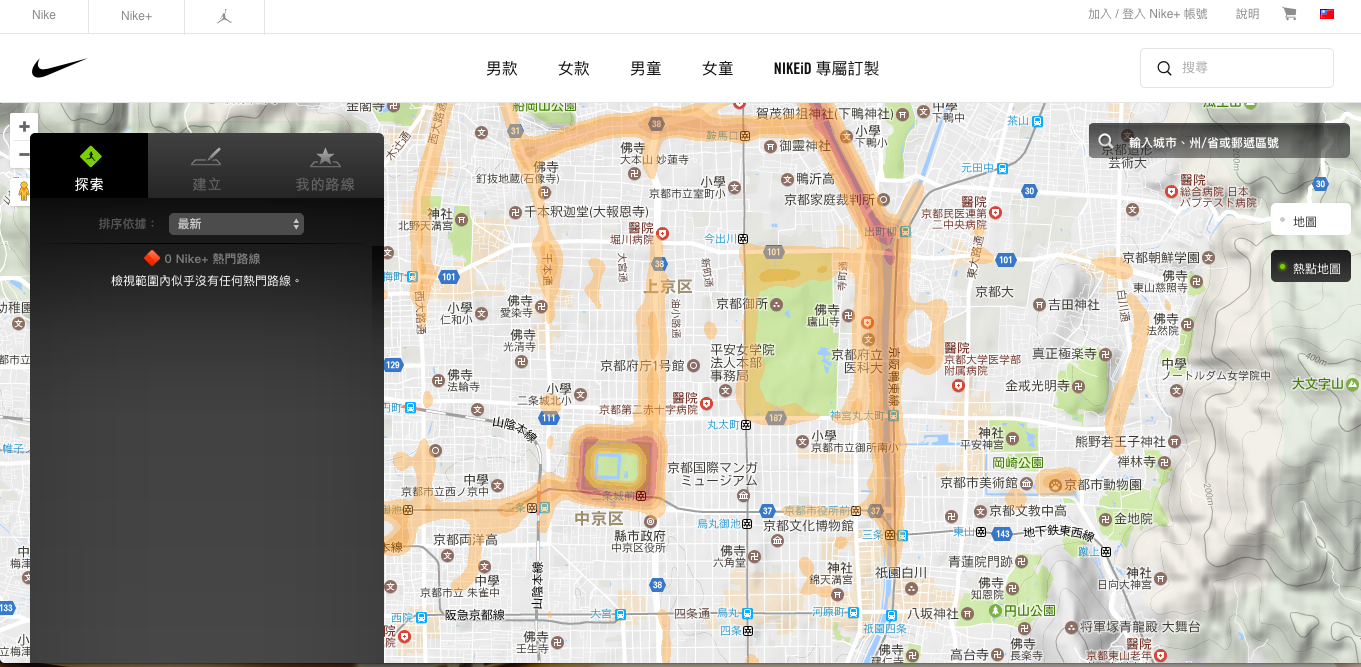Click the 中京区 district label

tap(599, 518)
